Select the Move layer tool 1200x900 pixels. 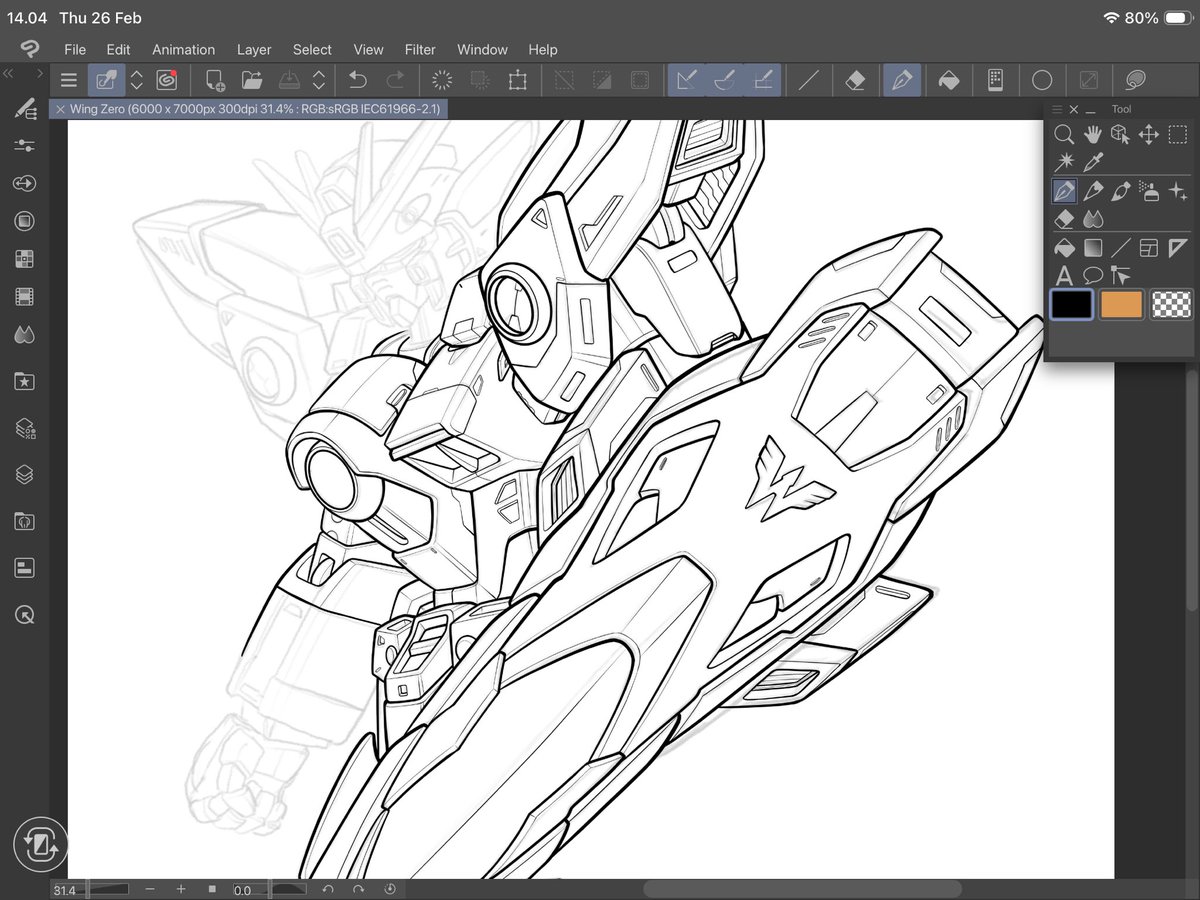click(x=1149, y=134)
